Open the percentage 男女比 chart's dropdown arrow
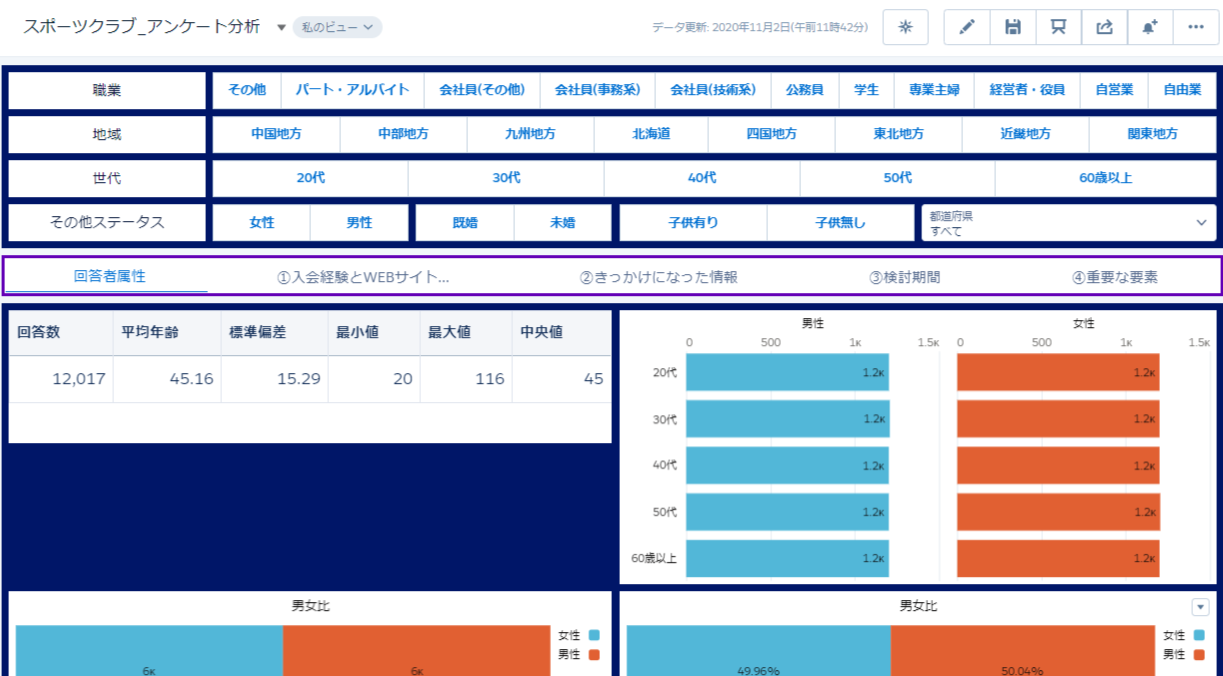The image size is (1223, 676). (x=1200, y=607)
